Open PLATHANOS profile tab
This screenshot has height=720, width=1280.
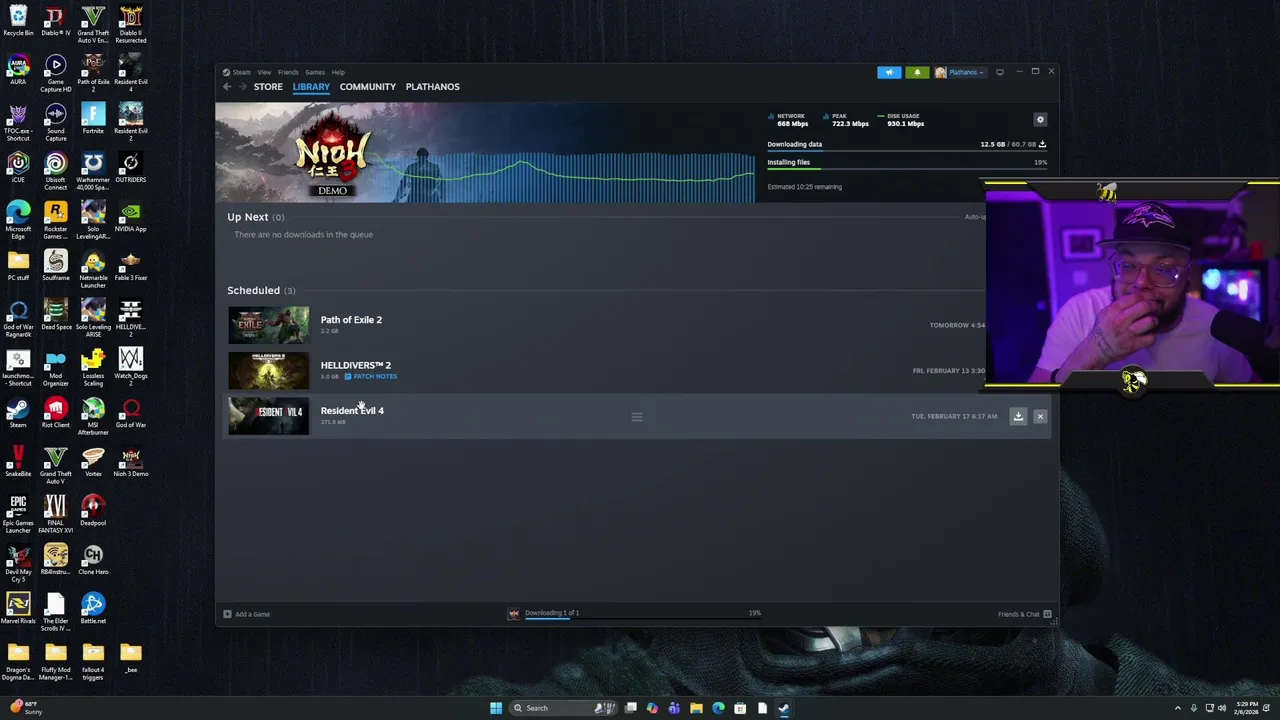click(432, 87)
